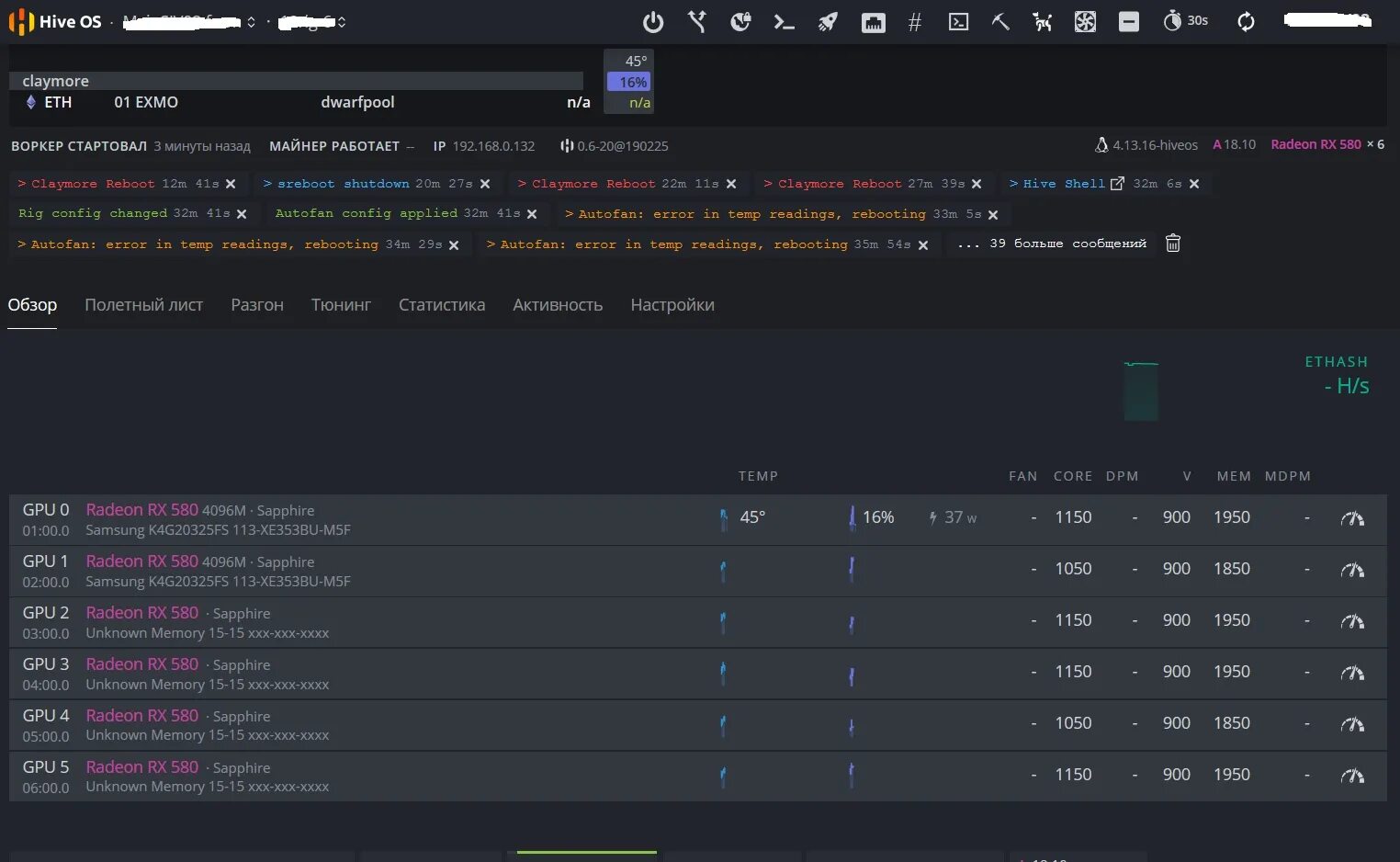Open the Autofan error 33m 5s message
The width and height of the screenshot is (1400, 862).
(773, 214)
